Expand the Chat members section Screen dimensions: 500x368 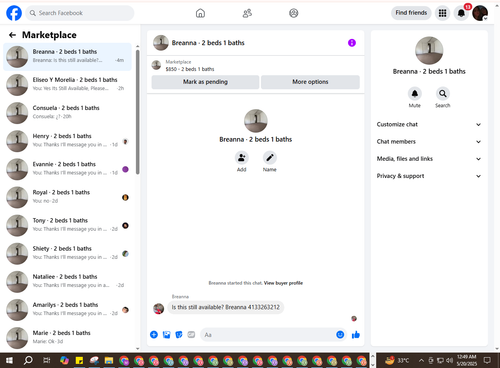pos(429,142)
